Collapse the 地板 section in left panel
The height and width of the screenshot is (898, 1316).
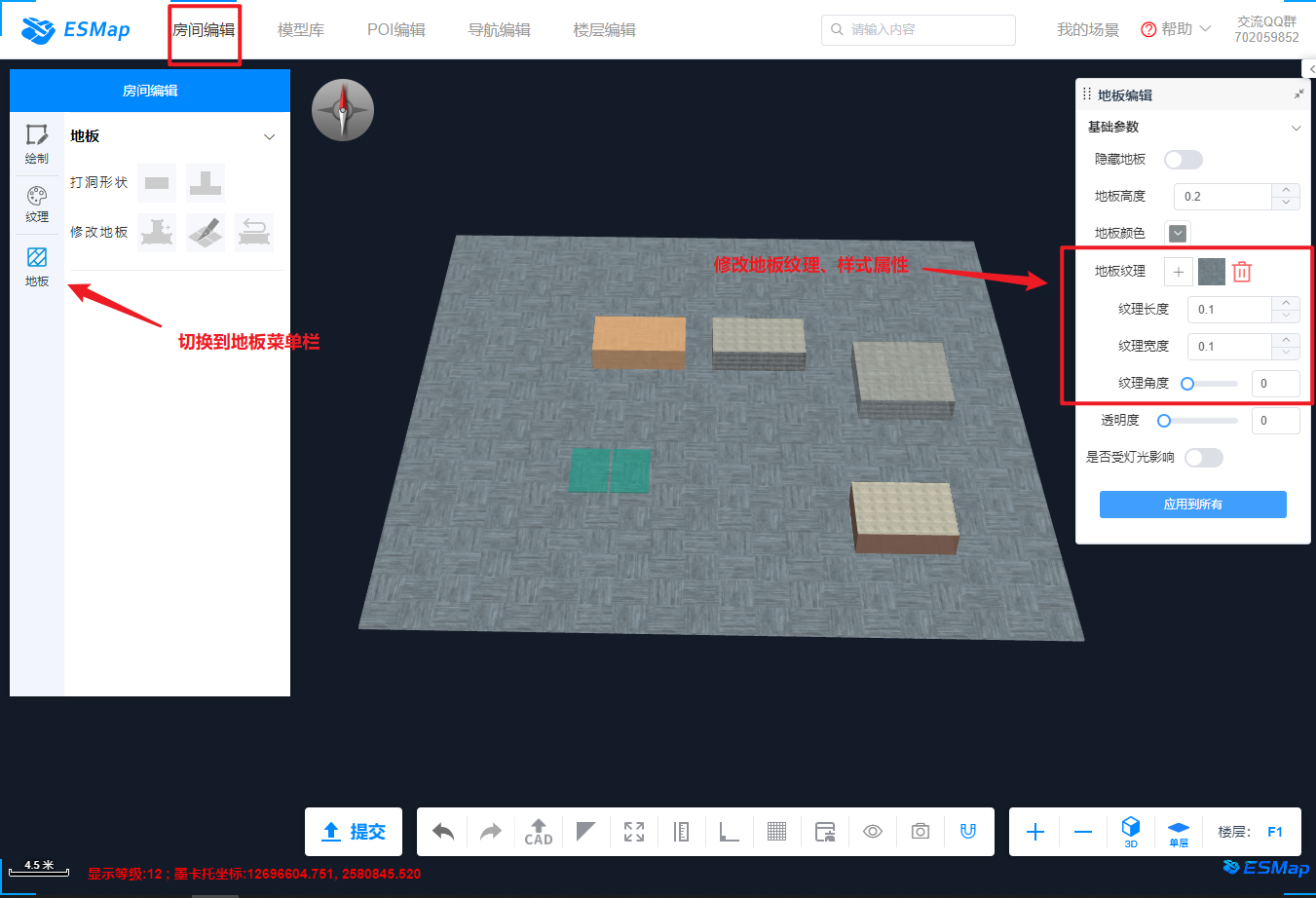pyautogui.click(x=270, y=137)
